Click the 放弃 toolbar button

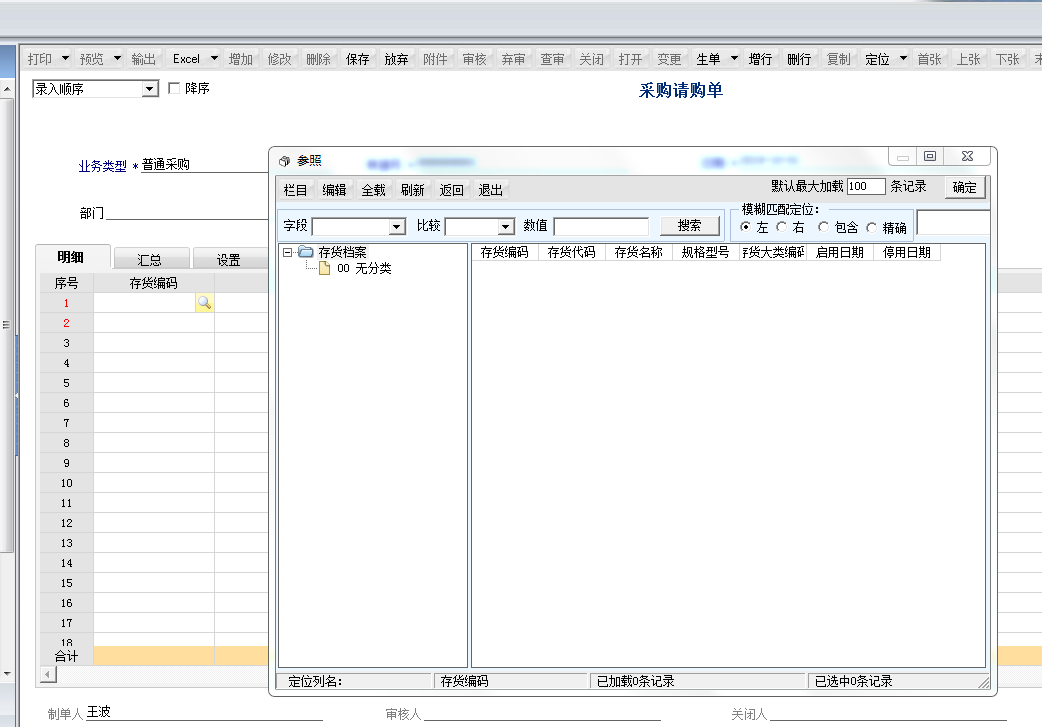point(397,59)
